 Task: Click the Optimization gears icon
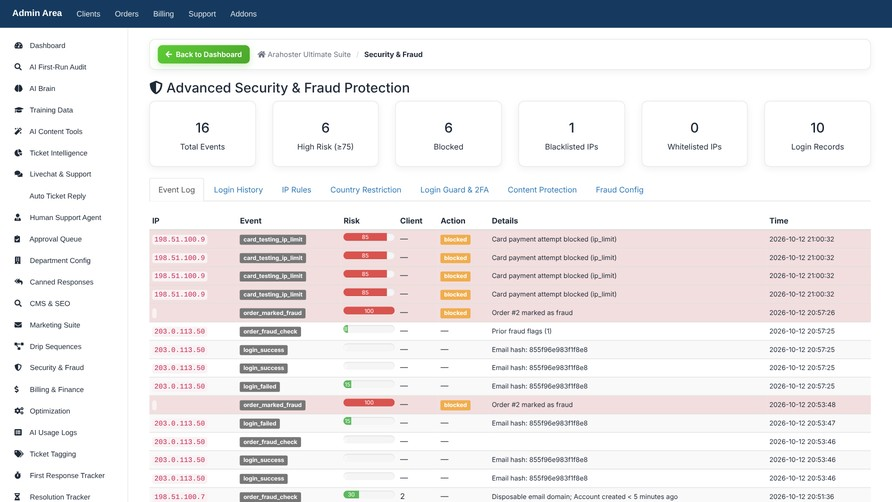click(19, 411)
